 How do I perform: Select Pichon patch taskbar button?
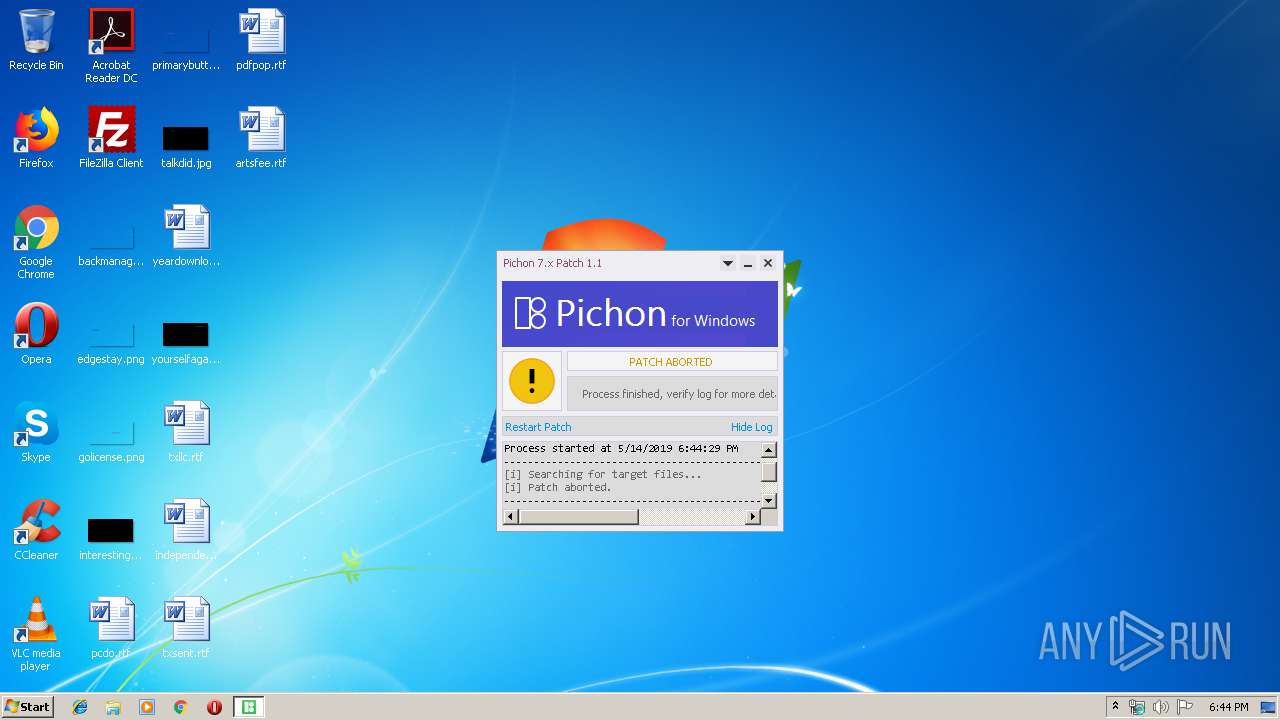249,707
